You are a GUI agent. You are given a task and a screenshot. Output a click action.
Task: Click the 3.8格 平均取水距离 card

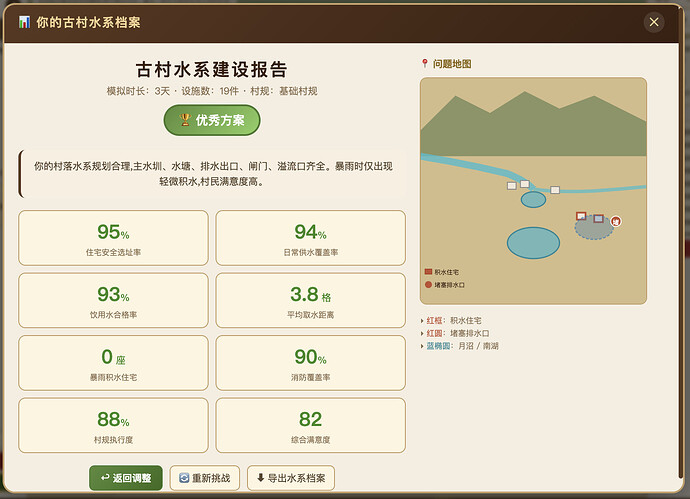pos(311,301)
